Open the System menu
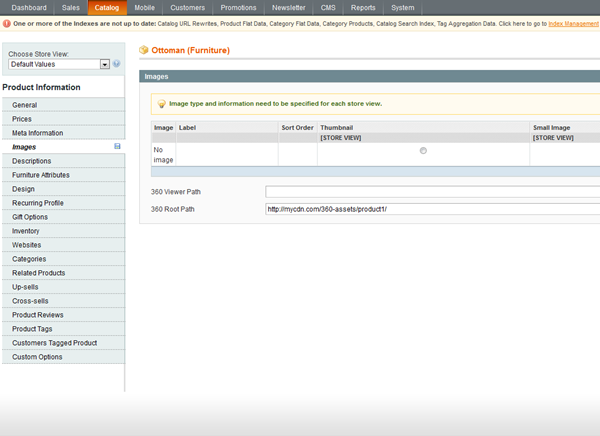 tap(403, 7)
